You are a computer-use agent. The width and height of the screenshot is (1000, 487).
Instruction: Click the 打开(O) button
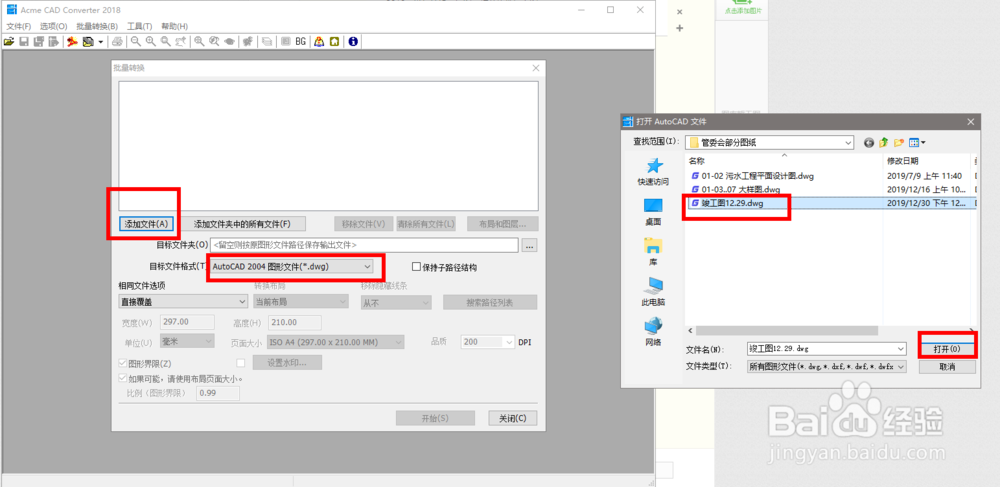tap(947, 349)
